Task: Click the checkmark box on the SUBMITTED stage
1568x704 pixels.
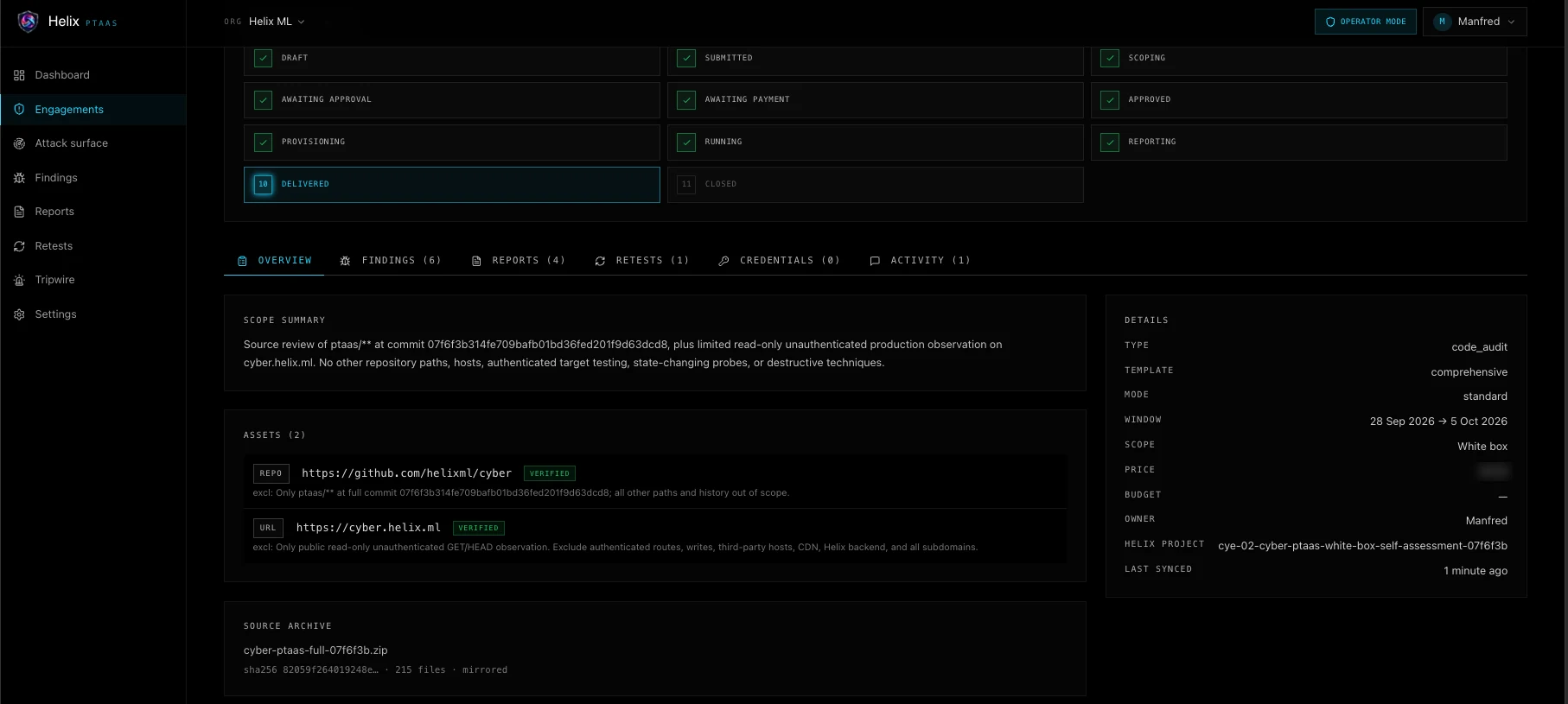Action: (x=686, y=58)
